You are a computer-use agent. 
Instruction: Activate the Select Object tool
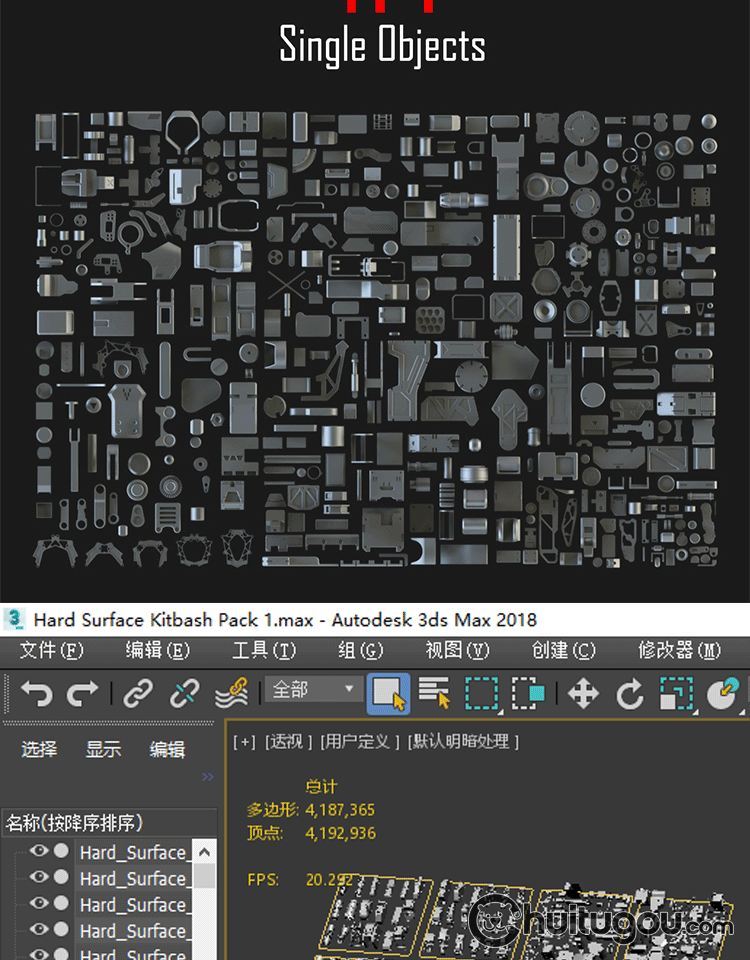(388, 694)
